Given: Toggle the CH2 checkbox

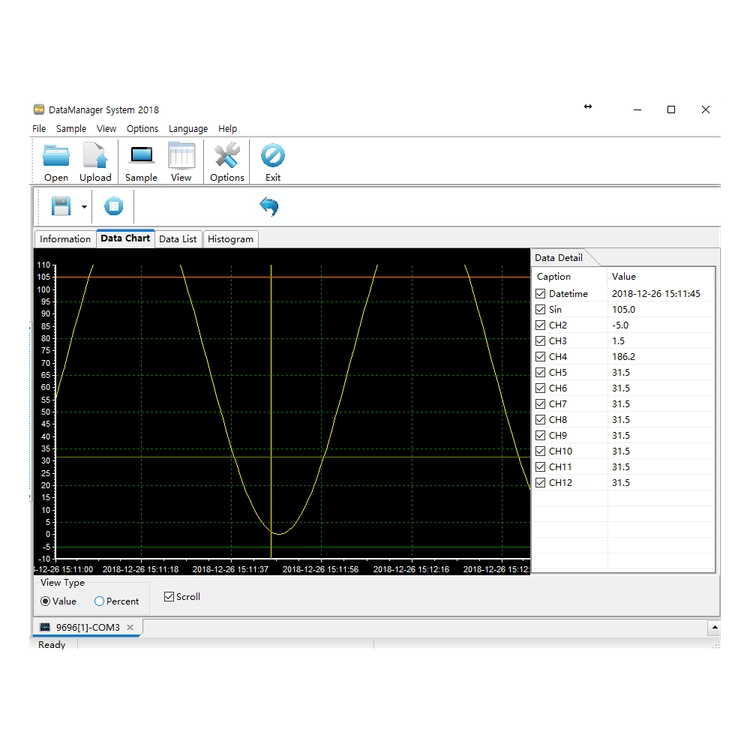Looking at the screenshot, I should coord(540,325).
